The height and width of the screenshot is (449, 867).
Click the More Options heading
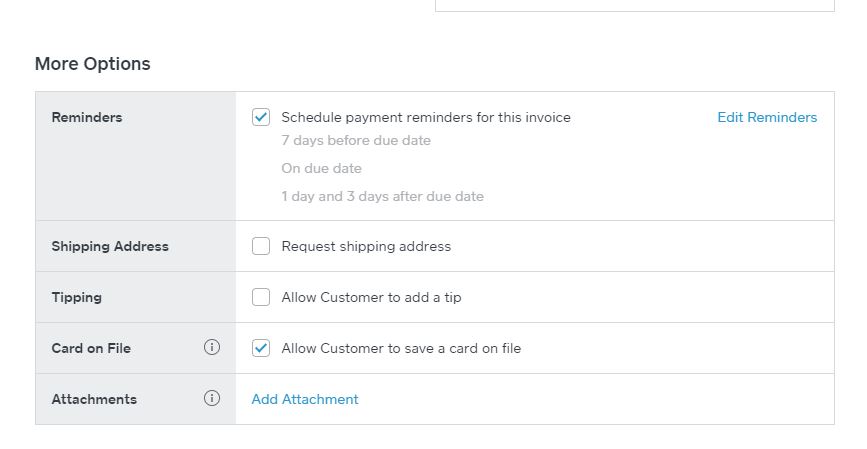(92, 64)
